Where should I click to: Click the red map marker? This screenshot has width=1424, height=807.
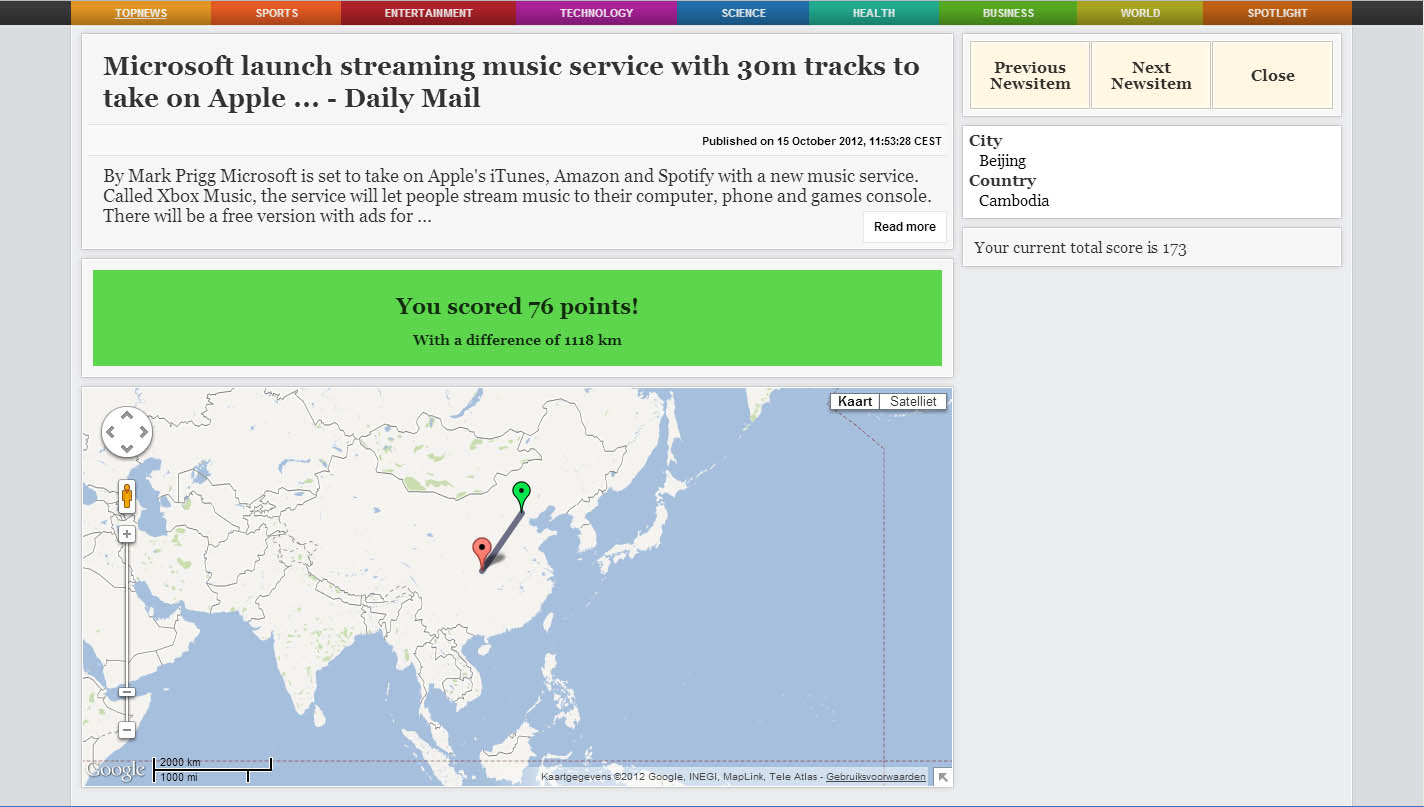tap(482, 554)
